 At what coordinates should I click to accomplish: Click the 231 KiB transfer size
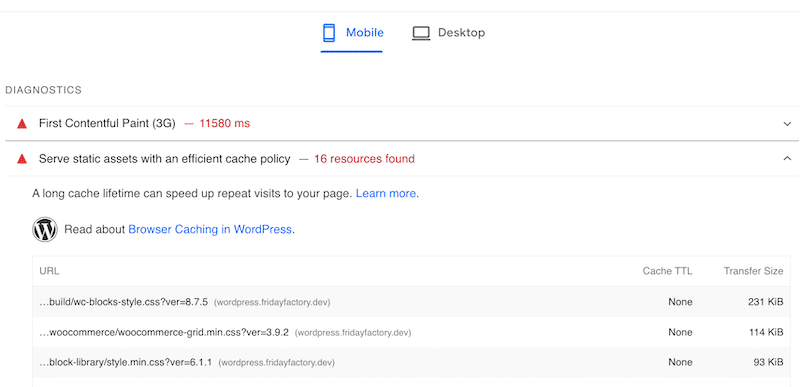(766, 302)
